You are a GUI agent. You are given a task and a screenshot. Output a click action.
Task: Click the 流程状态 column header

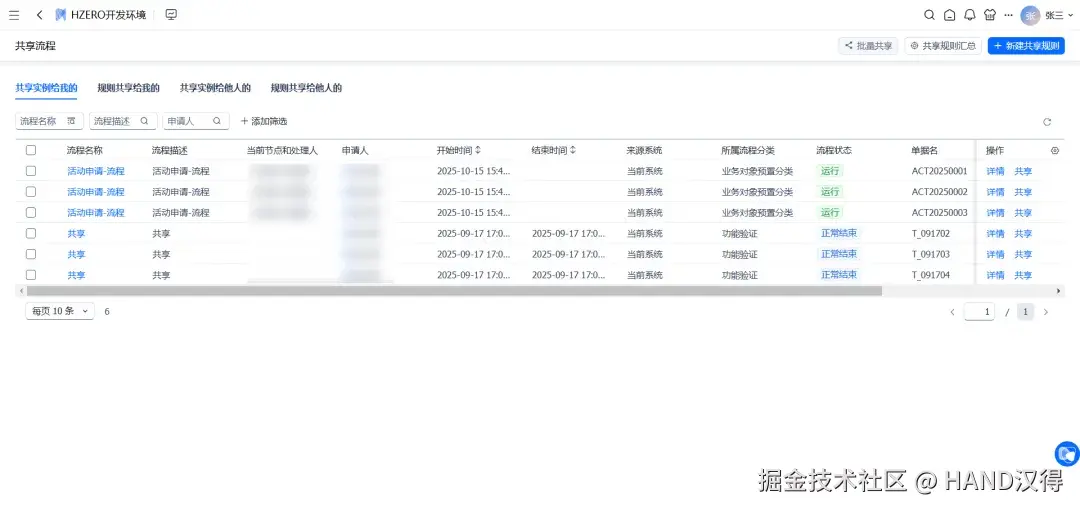click(834, 150)
